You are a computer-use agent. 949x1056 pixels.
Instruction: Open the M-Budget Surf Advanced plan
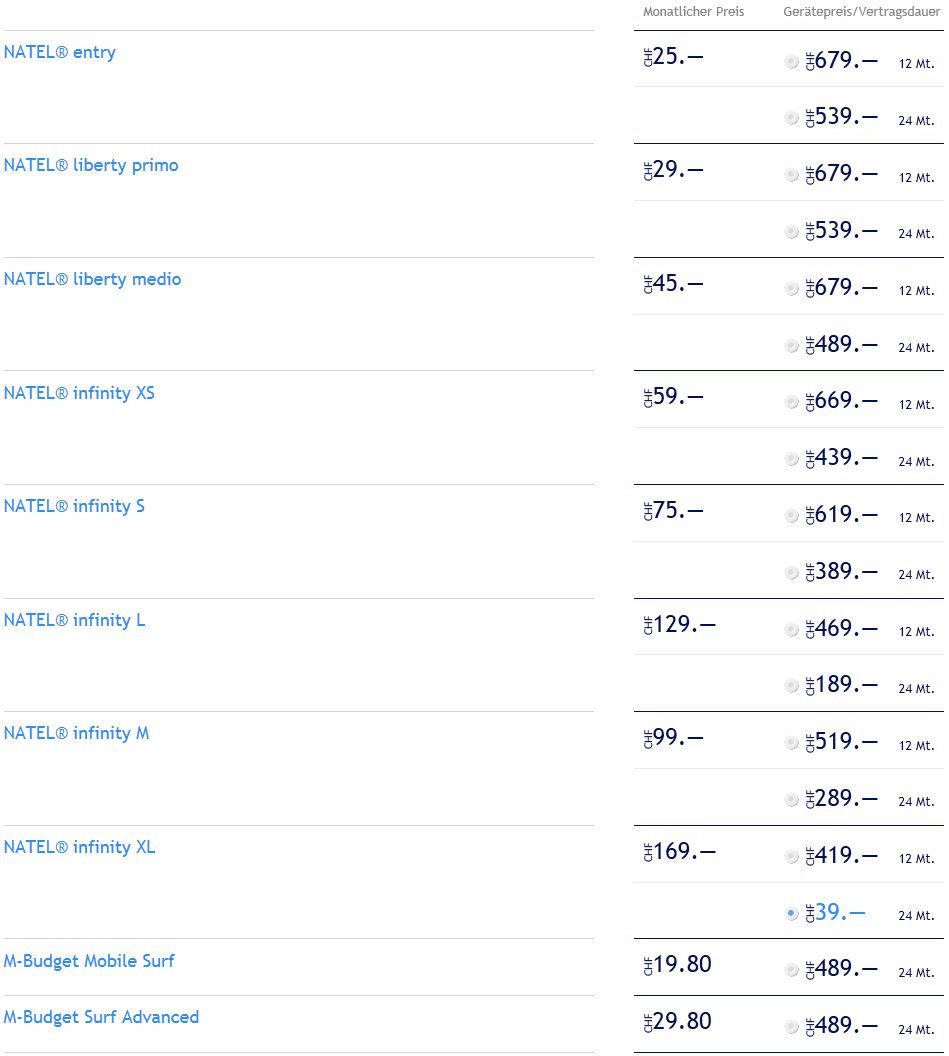click(x=101, y=1017)
